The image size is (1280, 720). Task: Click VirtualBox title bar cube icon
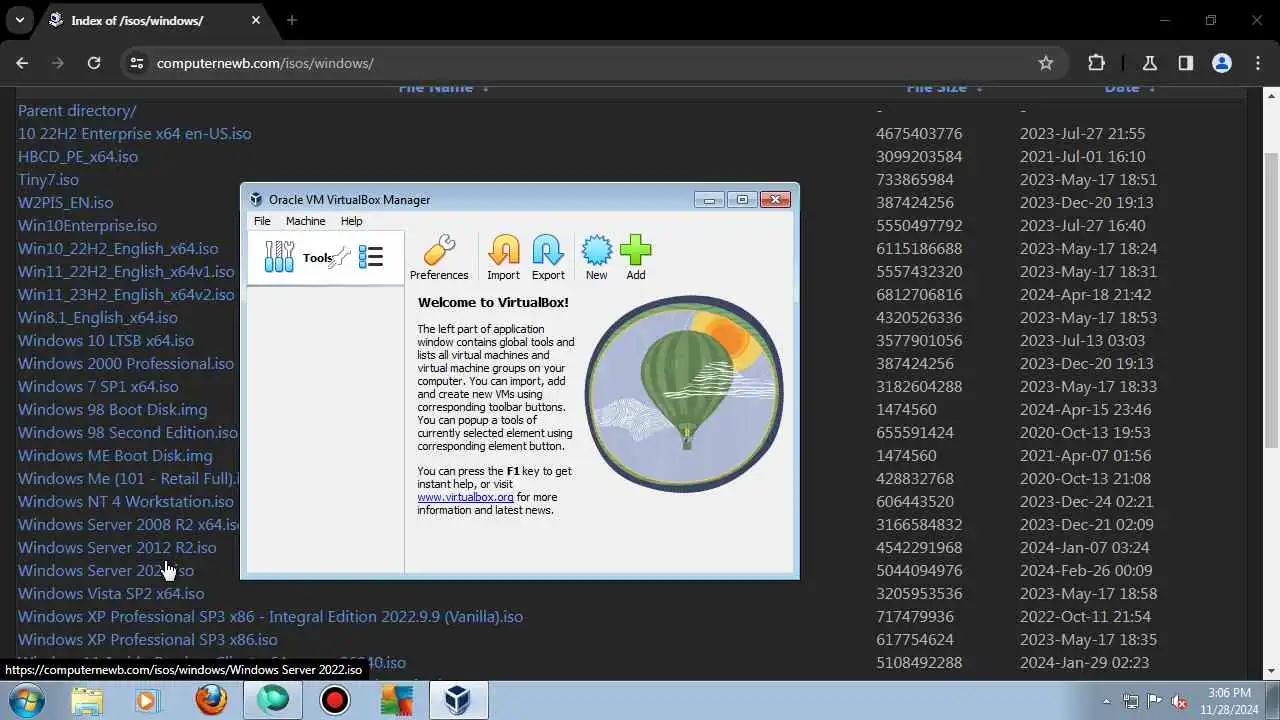256,200
